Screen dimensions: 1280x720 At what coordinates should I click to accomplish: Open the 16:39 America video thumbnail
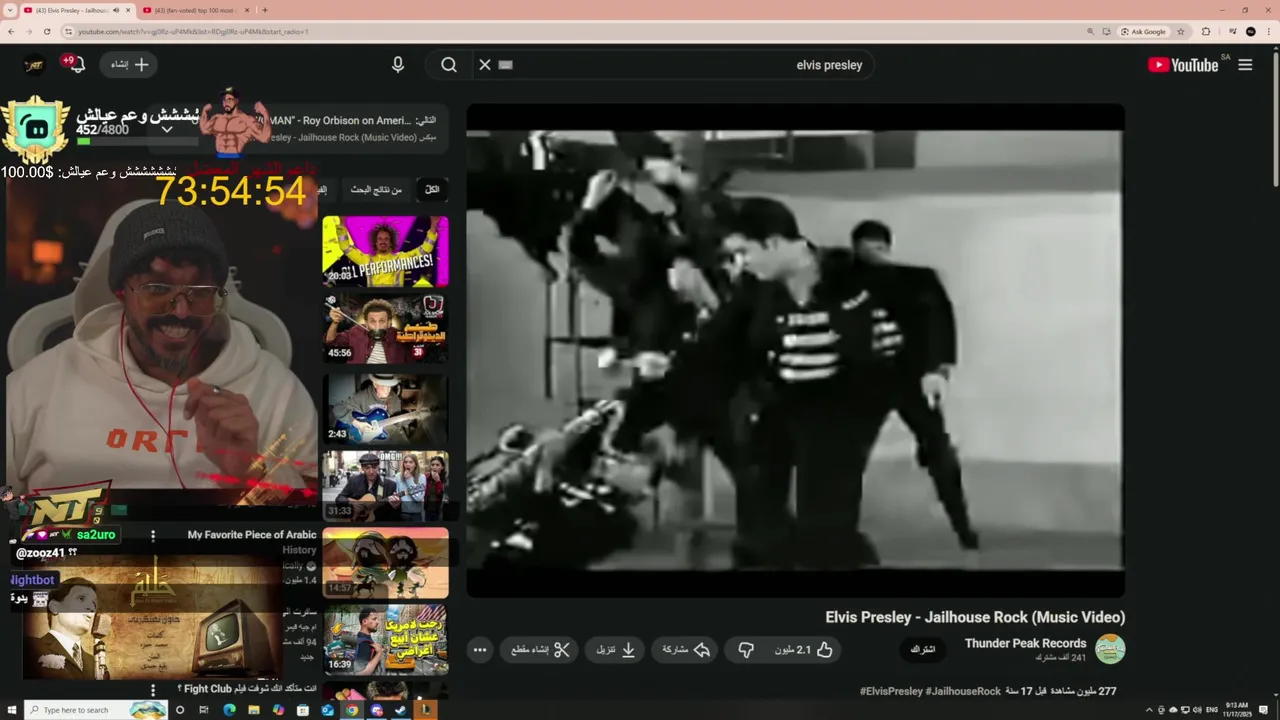click(385, 640)
